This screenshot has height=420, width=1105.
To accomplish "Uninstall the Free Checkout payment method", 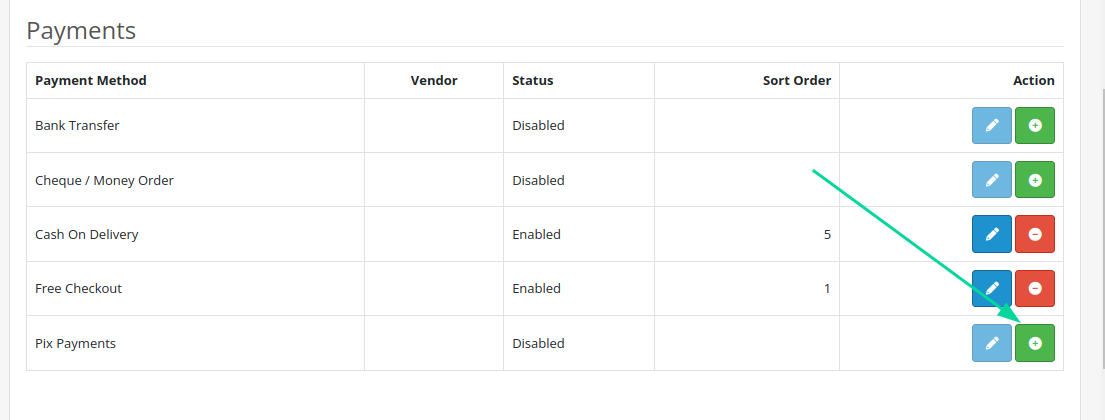I will pos(1035,288).
